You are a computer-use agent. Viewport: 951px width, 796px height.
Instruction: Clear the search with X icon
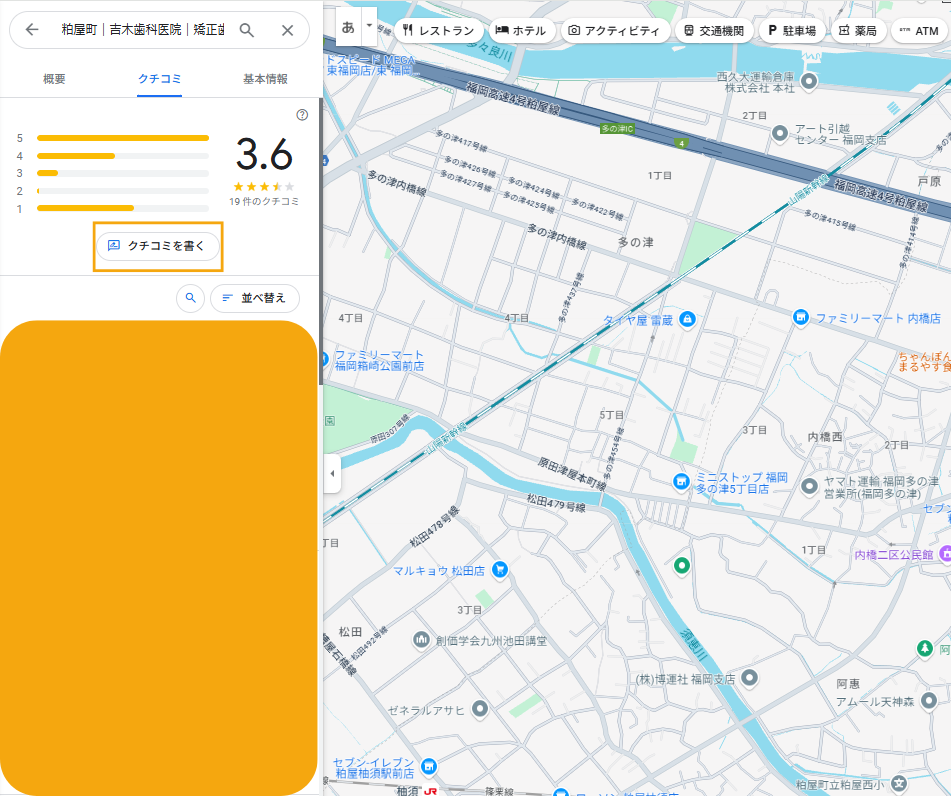click(287, 30)
